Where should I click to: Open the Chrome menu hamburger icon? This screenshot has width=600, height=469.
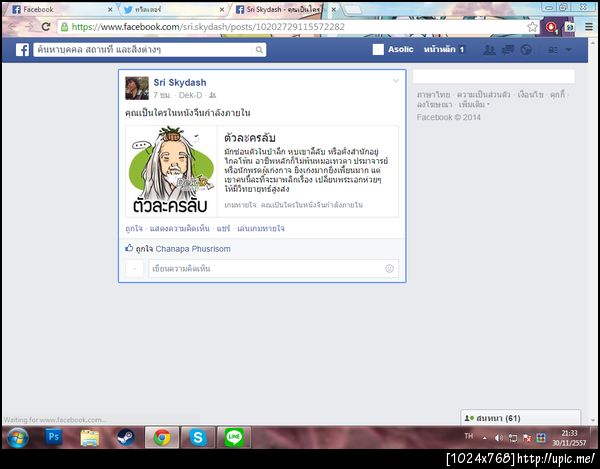click(589, 27)
